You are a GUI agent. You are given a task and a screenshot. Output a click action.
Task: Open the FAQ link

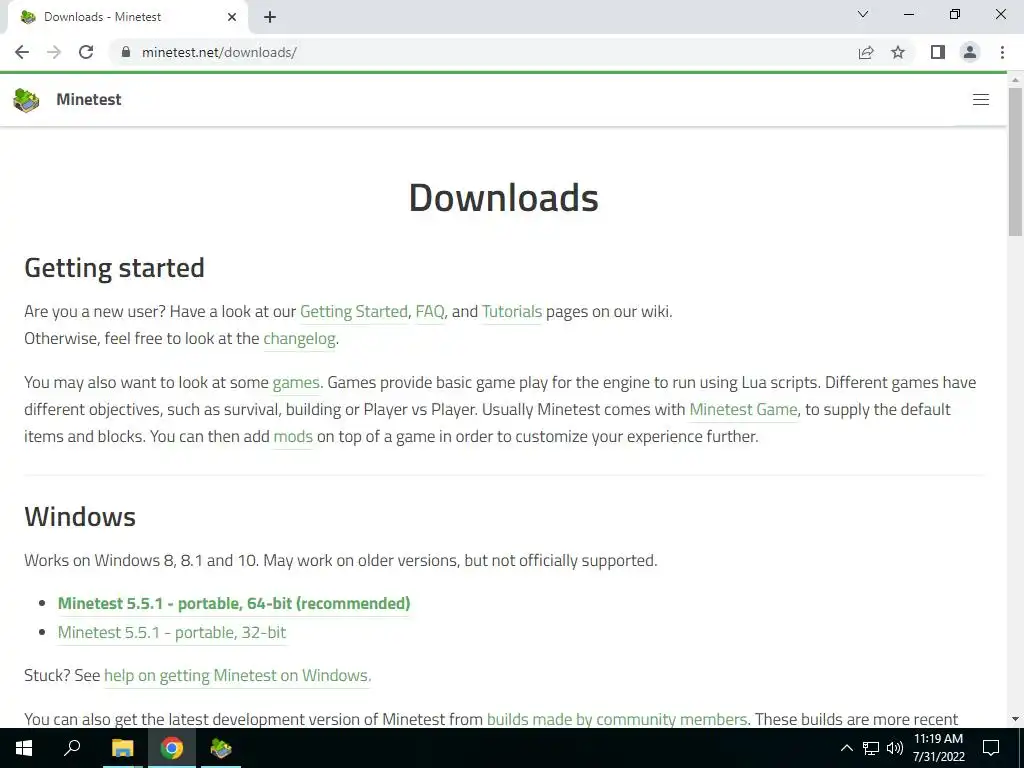pyautogui.click(x=430, y=312)
